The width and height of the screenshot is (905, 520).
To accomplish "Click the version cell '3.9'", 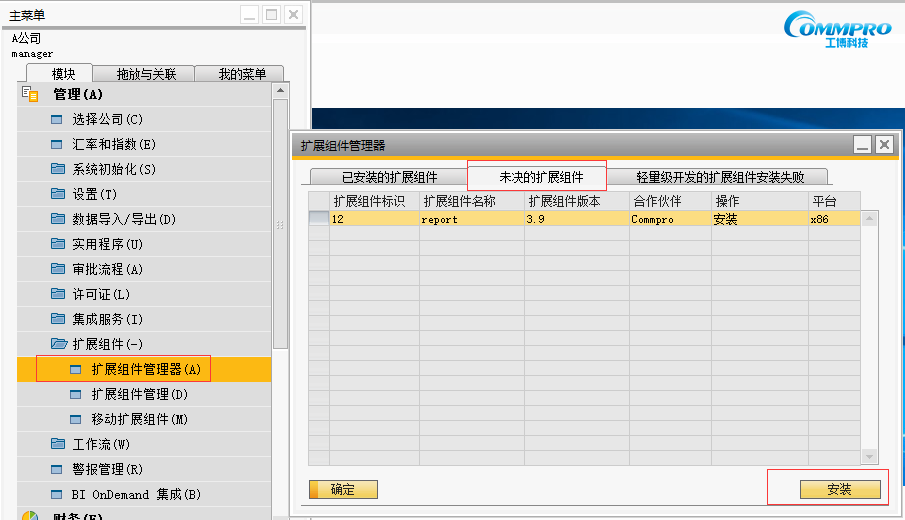I will click(x=577, y=219).
